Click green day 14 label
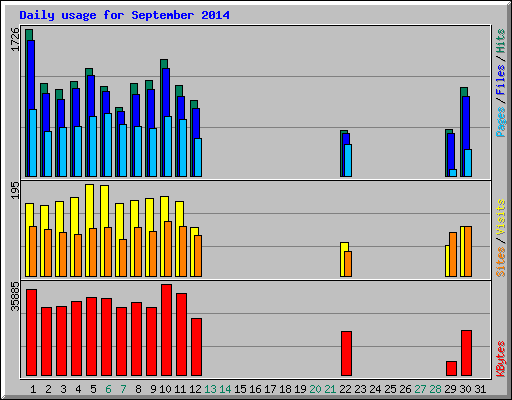Image resolution: width=512 pixels, height=400 pixels. tap(225, 389)
